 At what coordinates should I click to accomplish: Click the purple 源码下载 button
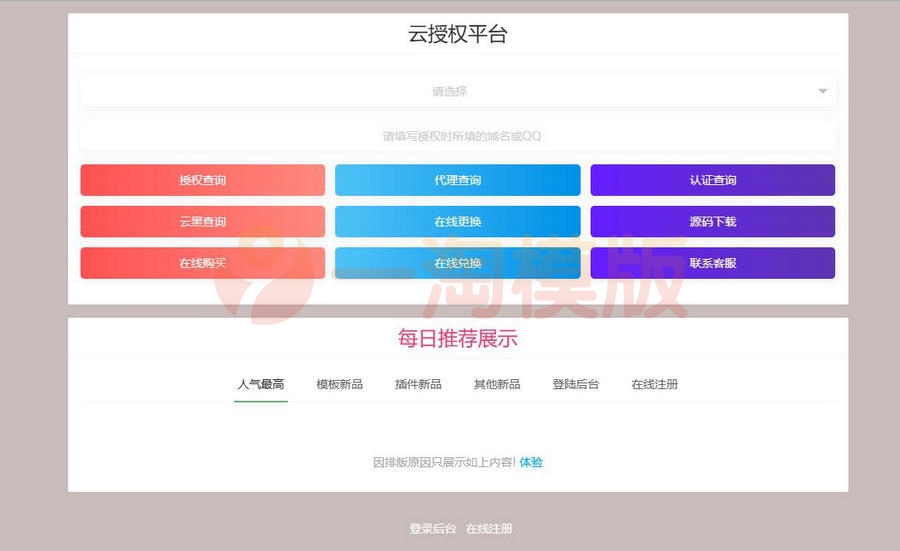712,222
